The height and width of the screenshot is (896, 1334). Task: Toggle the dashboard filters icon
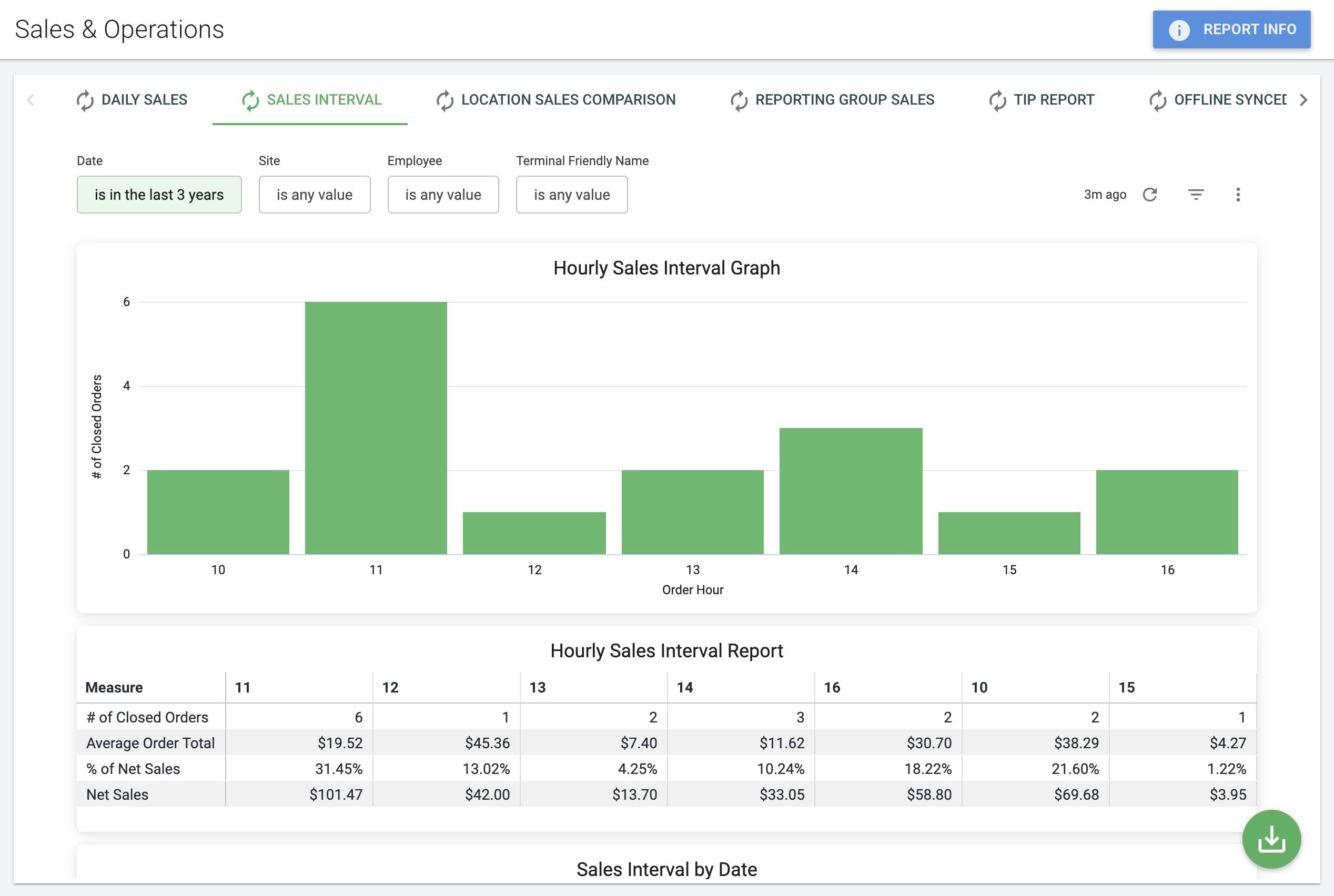pos(1196,194)
